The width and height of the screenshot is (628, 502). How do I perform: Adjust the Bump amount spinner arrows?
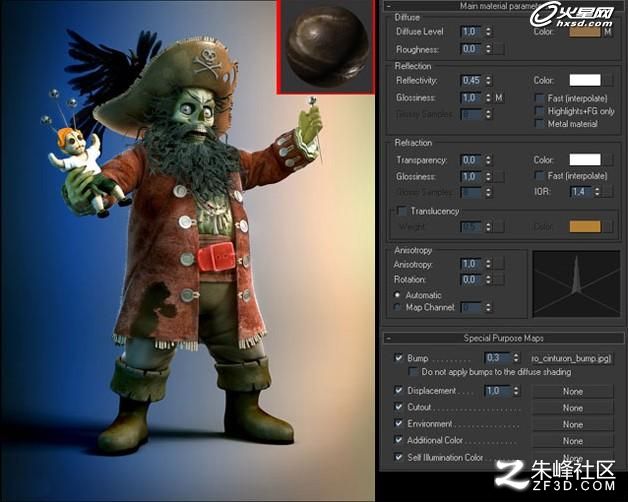pos(516,358)
